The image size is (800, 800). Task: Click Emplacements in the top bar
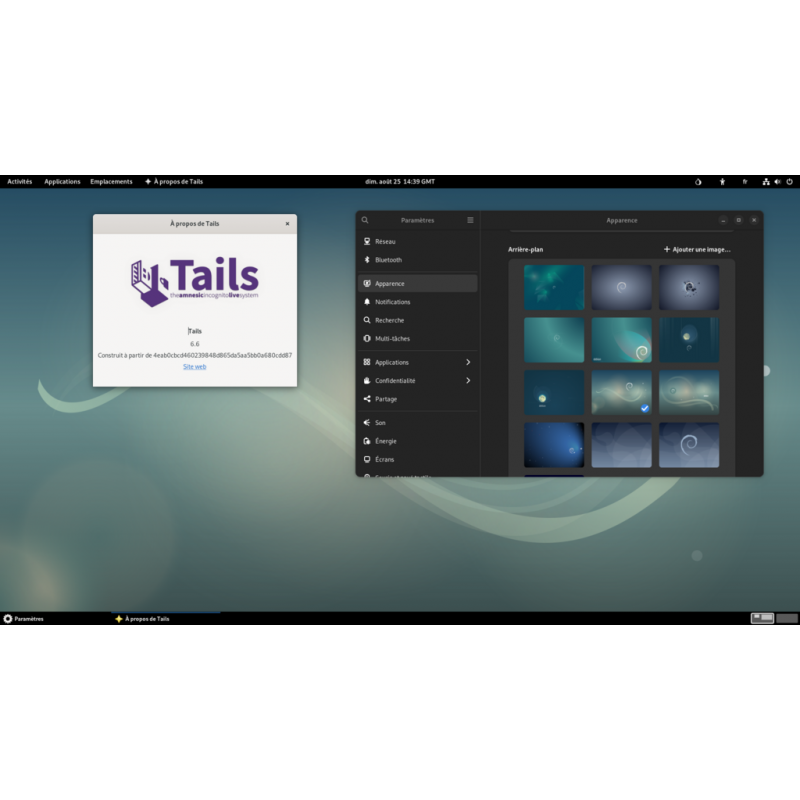click(111, 181)
